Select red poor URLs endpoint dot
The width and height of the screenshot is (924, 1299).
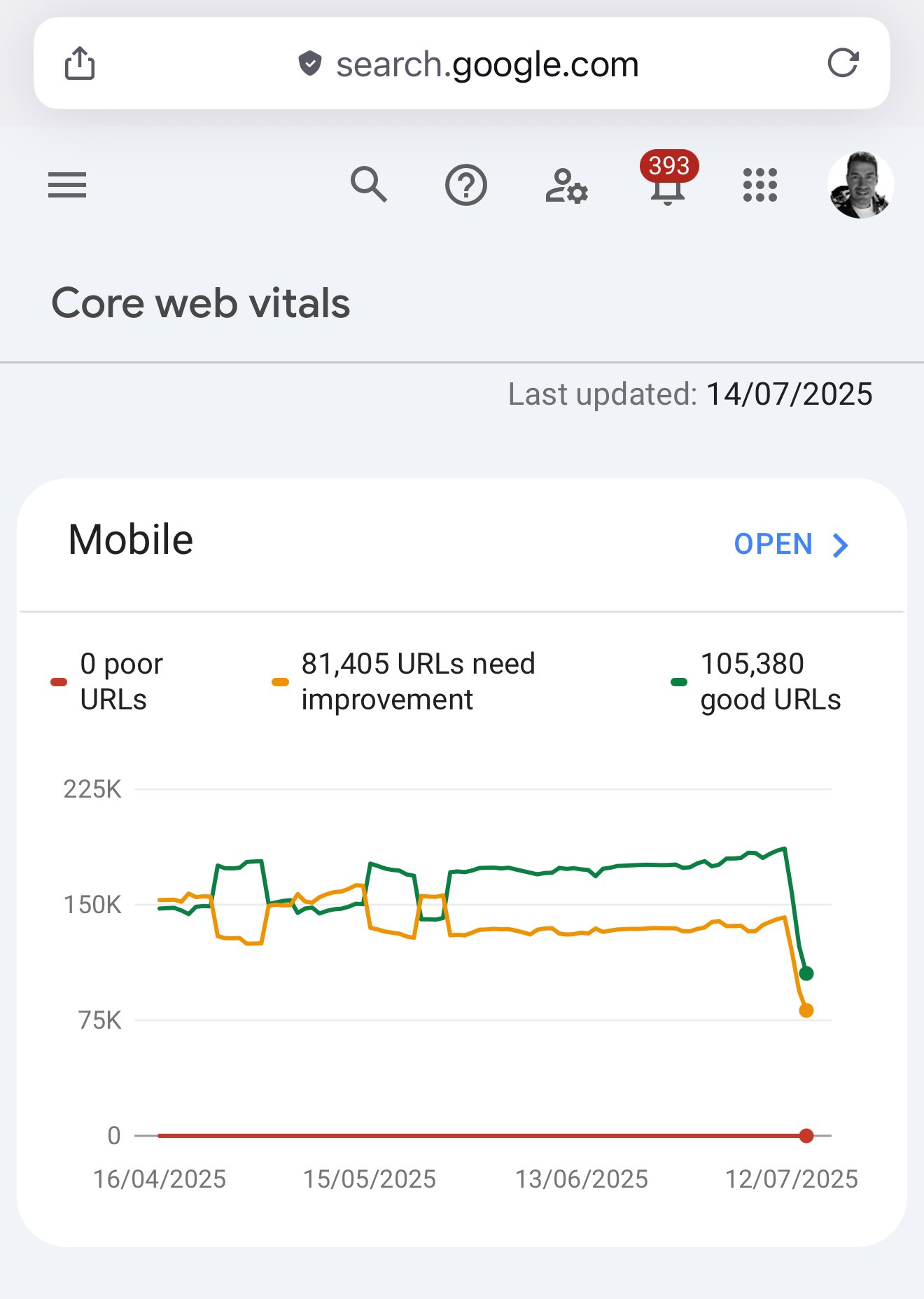[x=806, y=1136]
